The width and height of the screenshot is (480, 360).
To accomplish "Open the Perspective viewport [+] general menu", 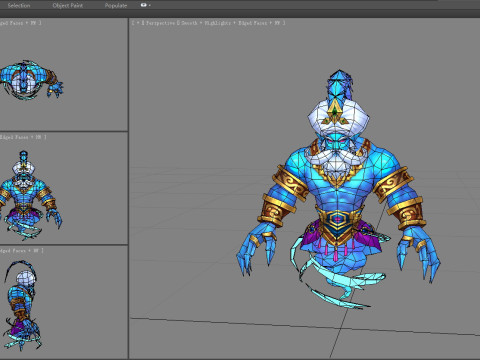I will [x=137, y=23].
